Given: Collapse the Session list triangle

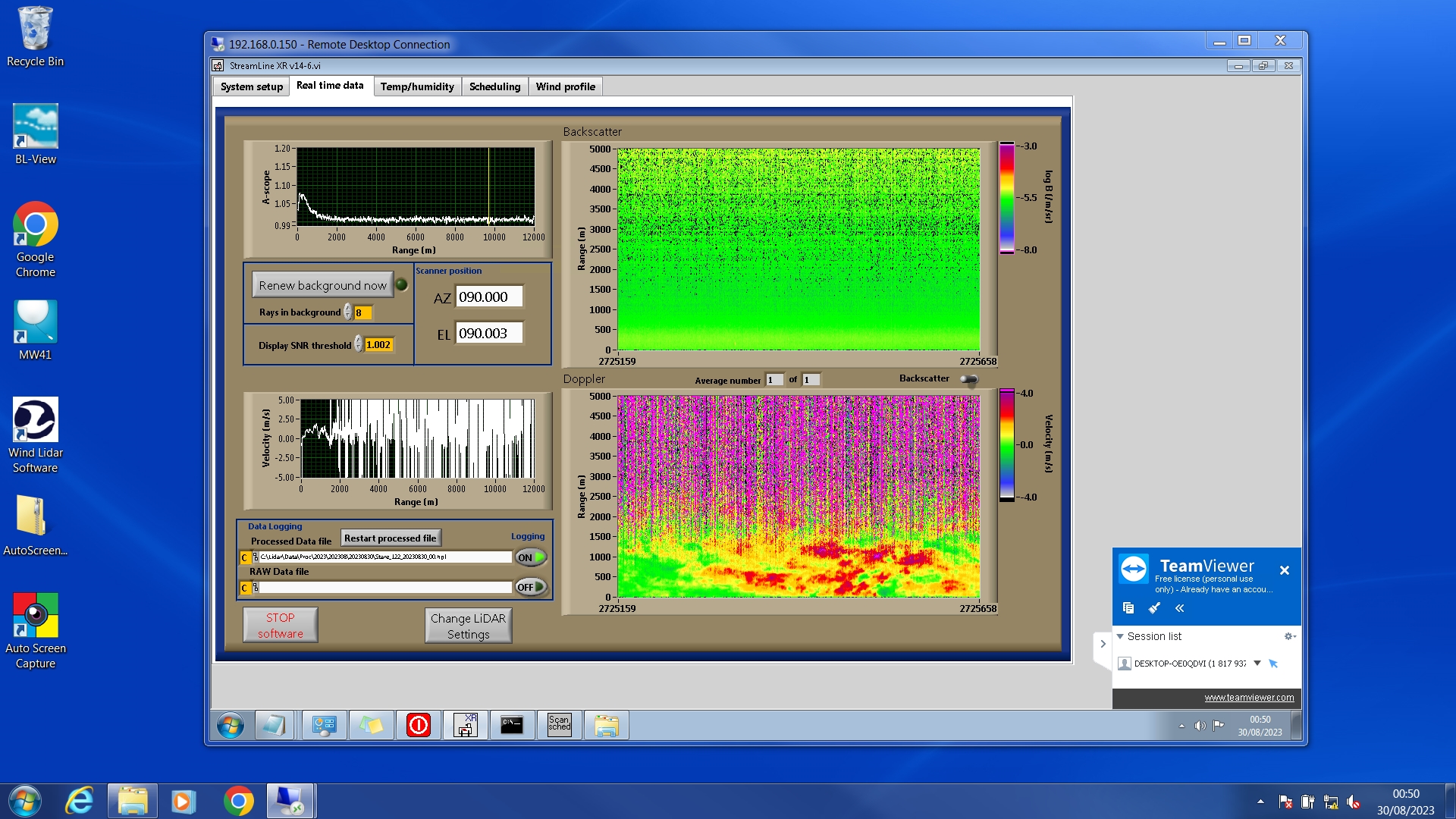Looking at the screenshot, I should click(1120, 636).
